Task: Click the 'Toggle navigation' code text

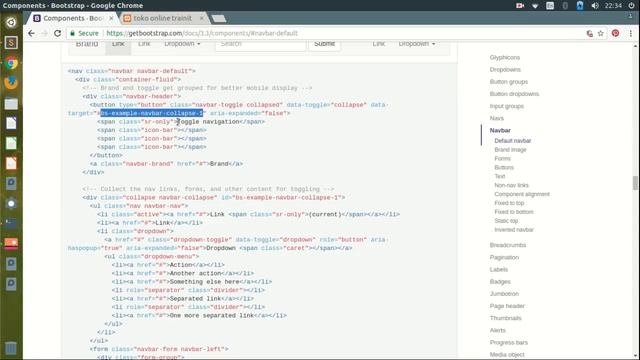Action: (x=209, y=122)
